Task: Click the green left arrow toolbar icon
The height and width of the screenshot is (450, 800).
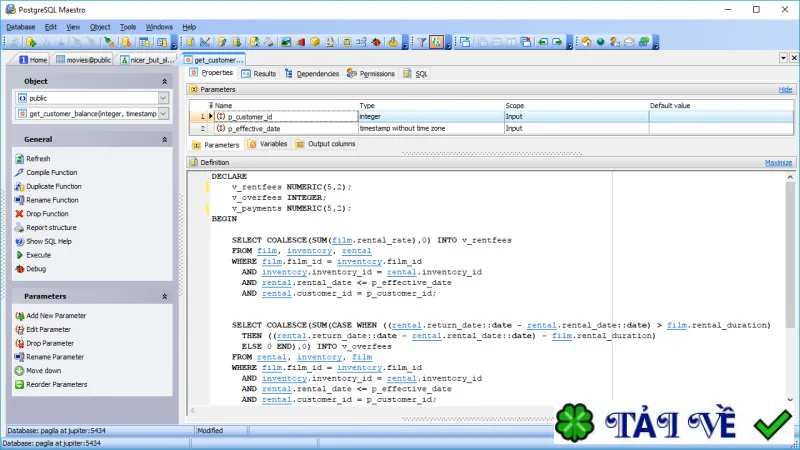Action: [x=543, y=42]
